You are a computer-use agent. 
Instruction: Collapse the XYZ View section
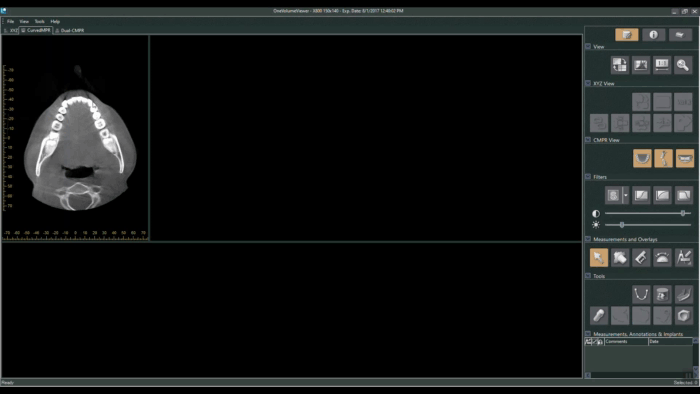tap(588, 83)
